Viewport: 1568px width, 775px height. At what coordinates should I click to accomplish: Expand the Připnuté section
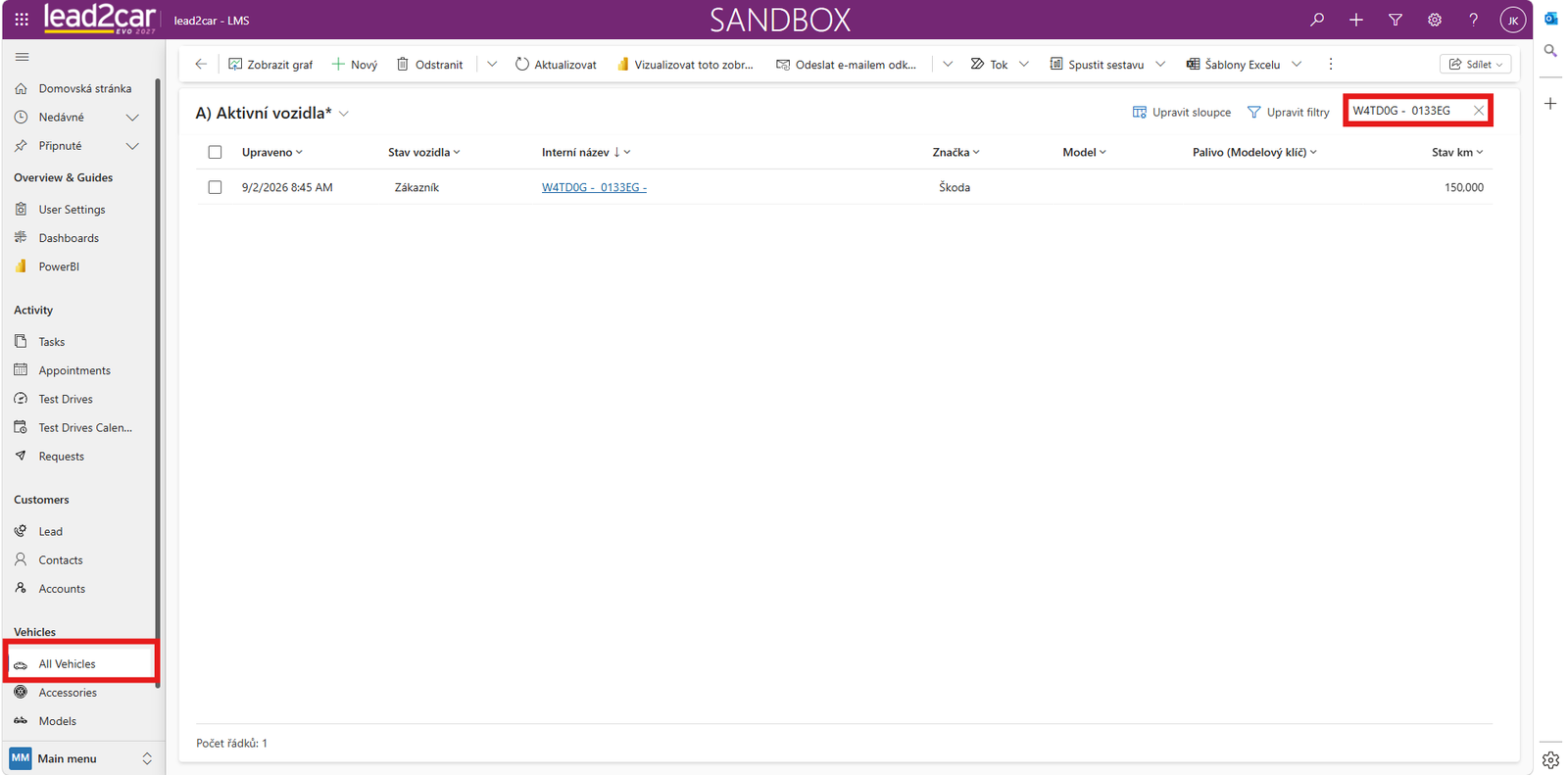(x=132, y=146)
